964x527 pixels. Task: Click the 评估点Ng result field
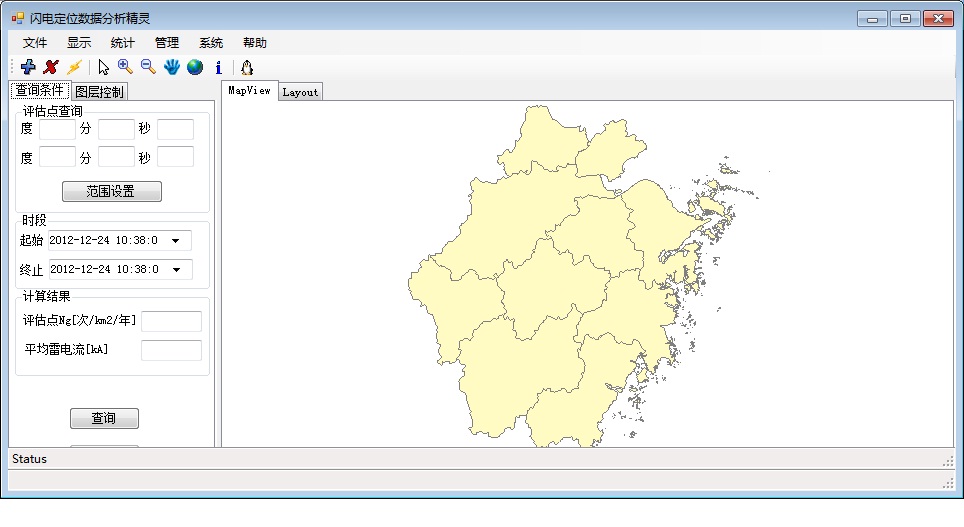[x=171, y=321]
